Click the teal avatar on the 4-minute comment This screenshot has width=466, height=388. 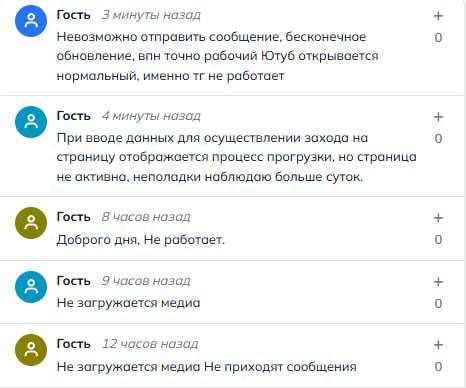click(31, 122)
